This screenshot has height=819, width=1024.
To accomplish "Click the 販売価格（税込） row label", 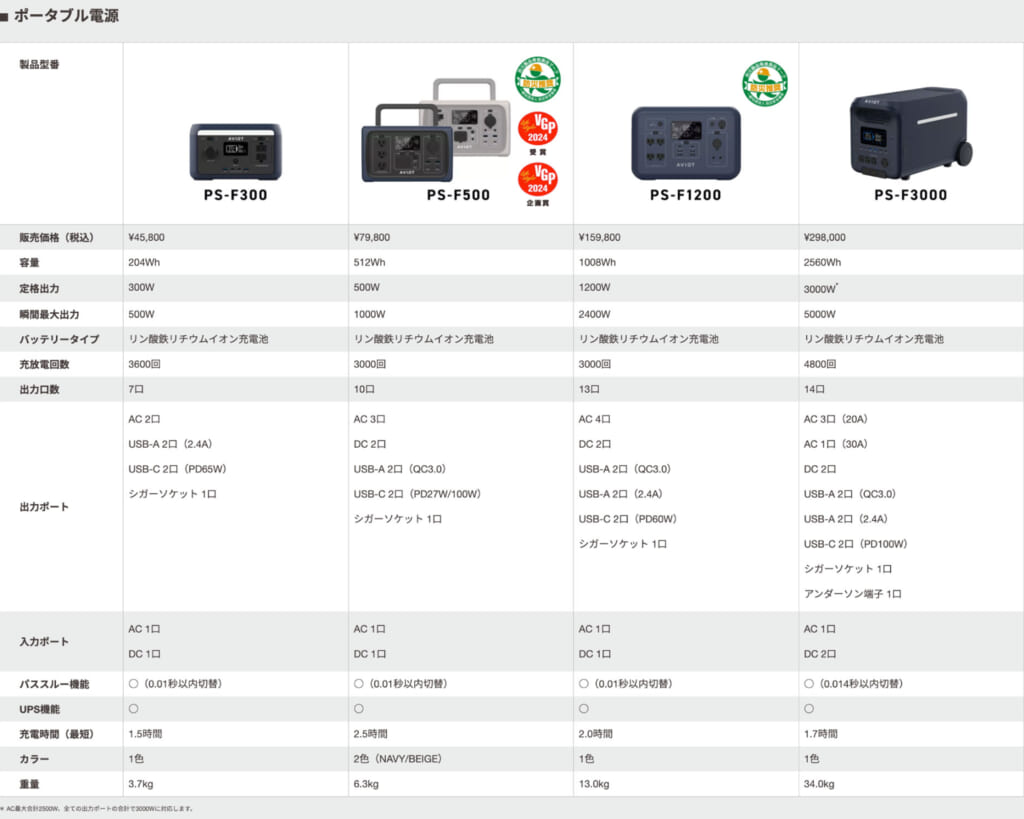I will [x=57, y=237].
